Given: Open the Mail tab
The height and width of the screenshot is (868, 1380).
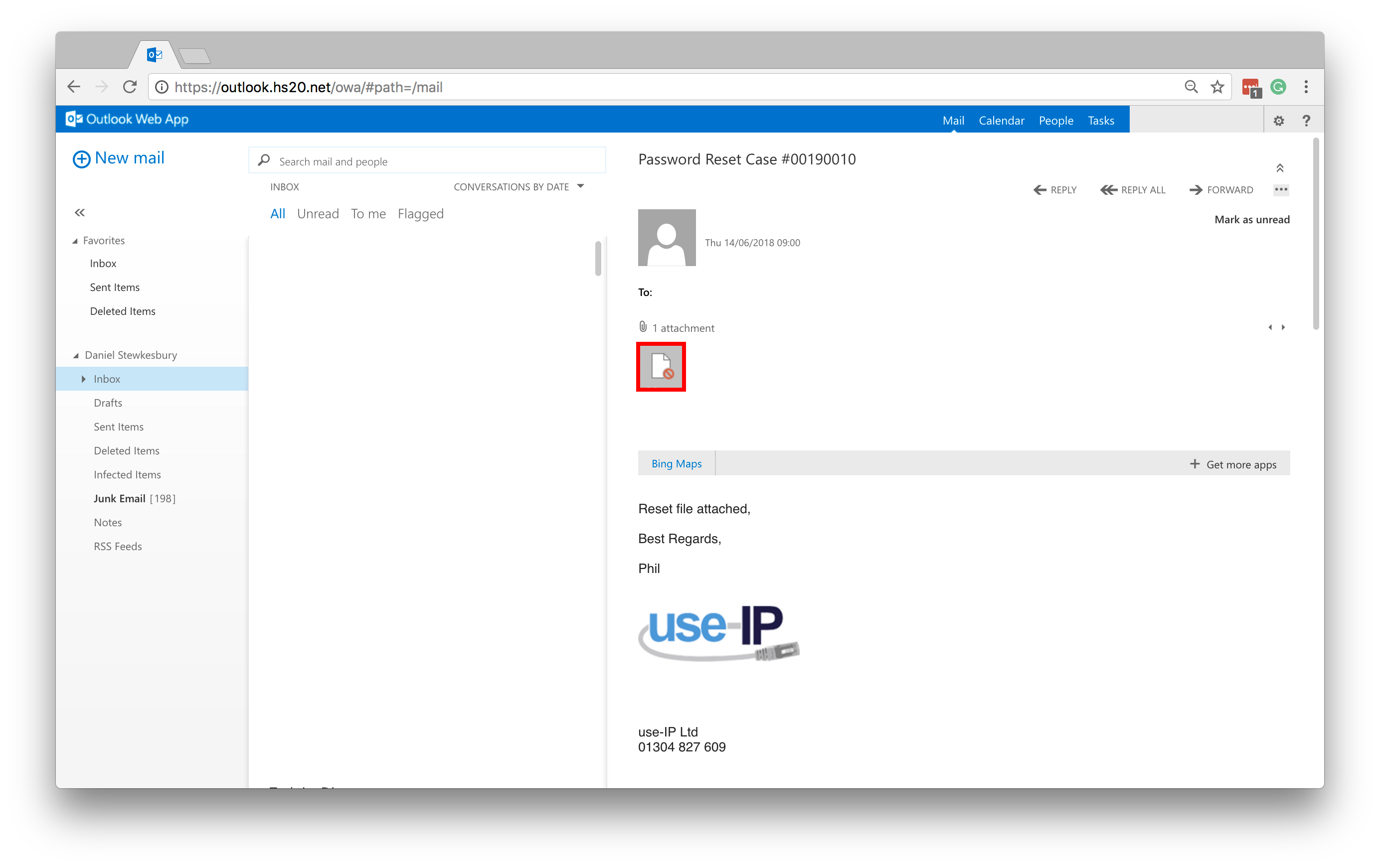Looking at the screenshot, I should coord(953,119).
